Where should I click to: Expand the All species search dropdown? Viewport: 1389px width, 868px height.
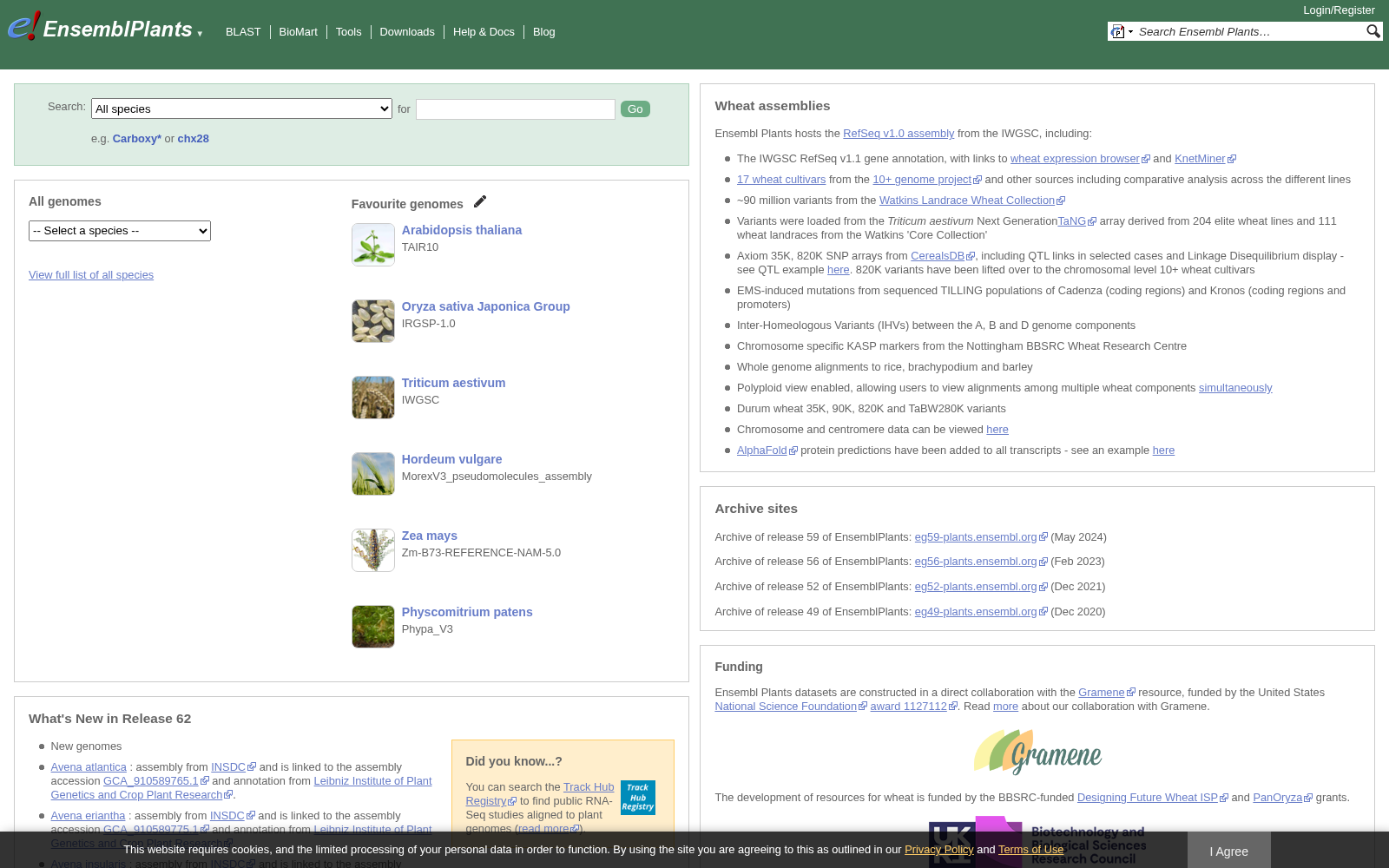click(x=241, y=108)
